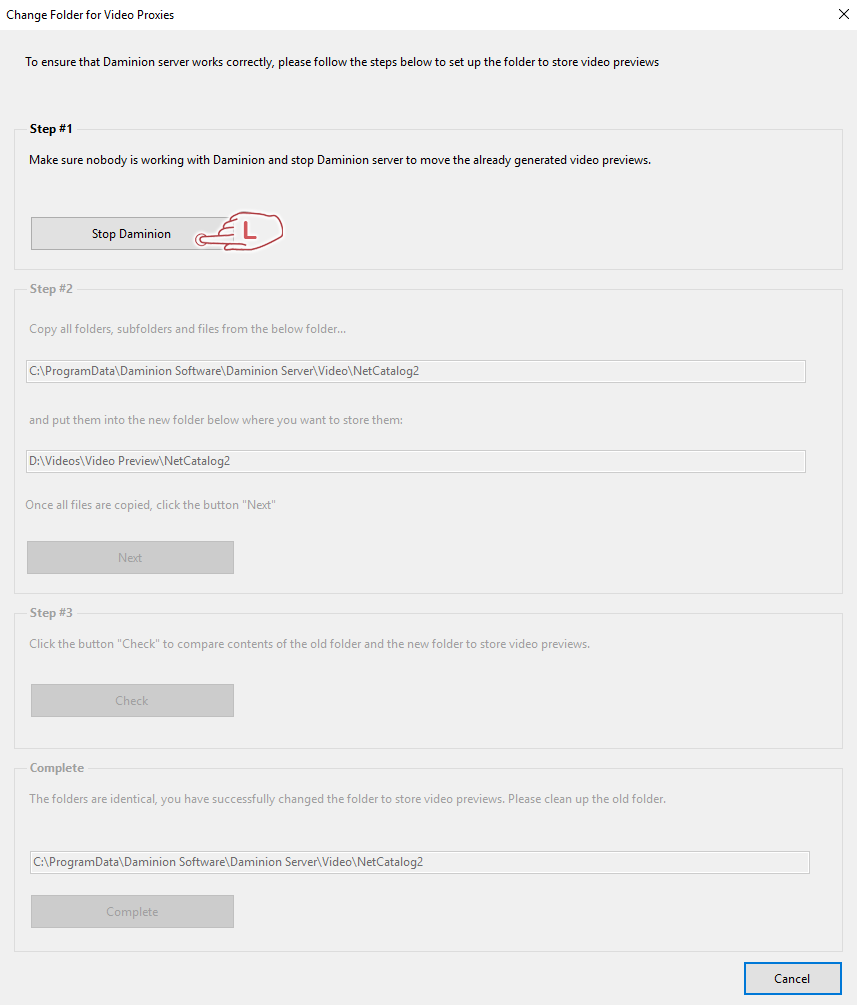Click the "Copy all folders, subfolders and files" text
The image size is (857, 1005).
pos(188,329)
